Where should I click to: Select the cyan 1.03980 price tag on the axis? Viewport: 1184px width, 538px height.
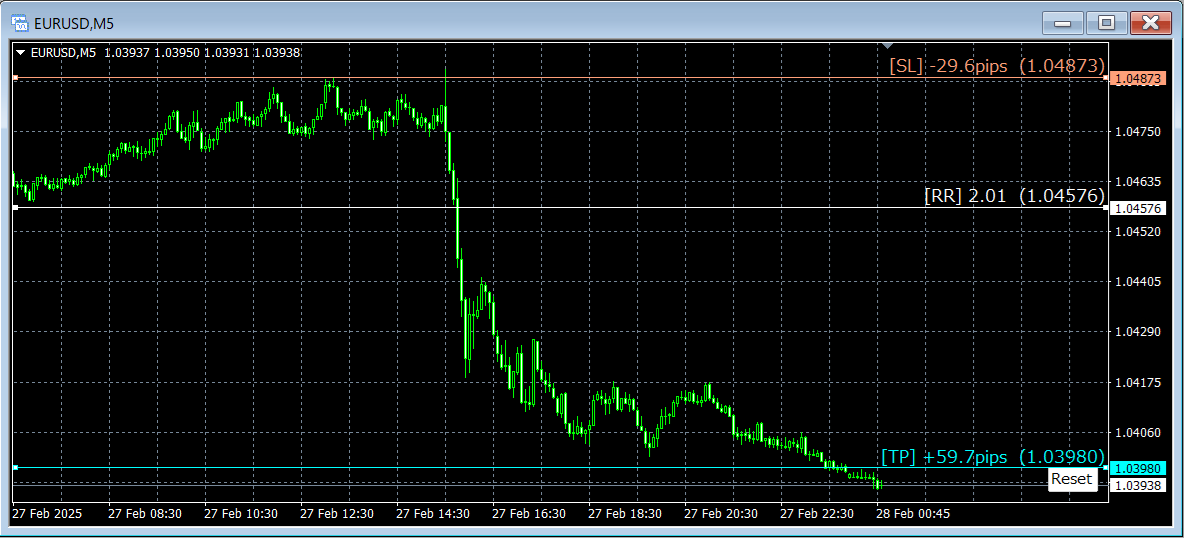[x=1139, y=468]
